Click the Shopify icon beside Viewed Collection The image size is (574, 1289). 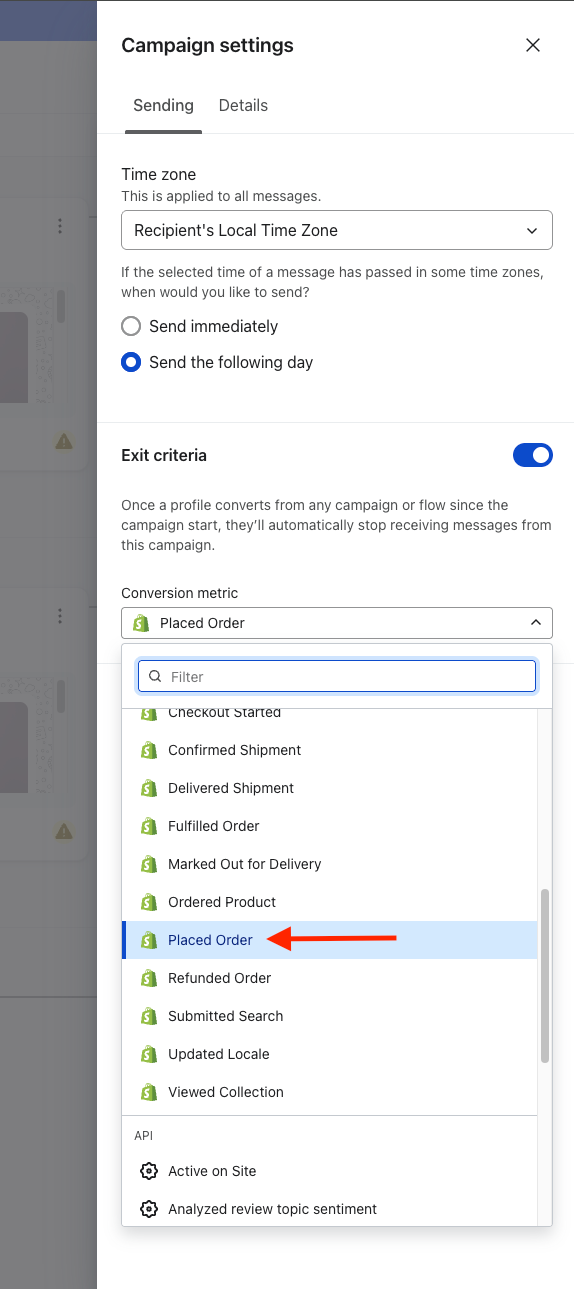(149, 1092)
